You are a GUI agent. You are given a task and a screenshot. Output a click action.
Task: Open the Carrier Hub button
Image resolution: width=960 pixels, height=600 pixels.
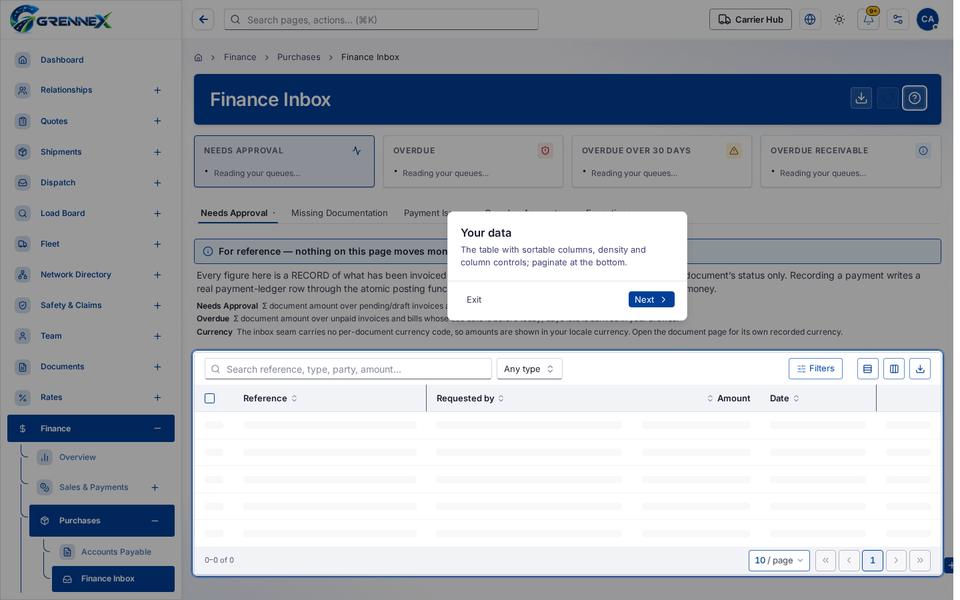[750, 20]
